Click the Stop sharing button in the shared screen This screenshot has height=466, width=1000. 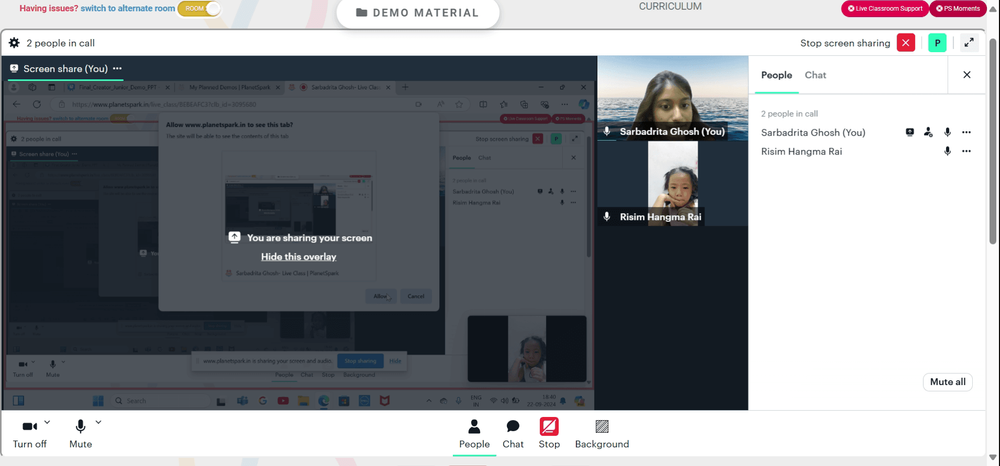pos(360,361)
